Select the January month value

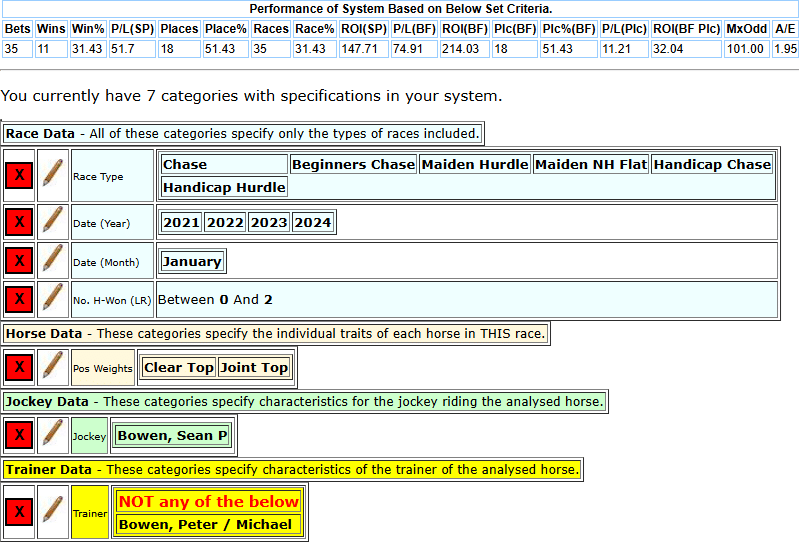pos(192,261)
